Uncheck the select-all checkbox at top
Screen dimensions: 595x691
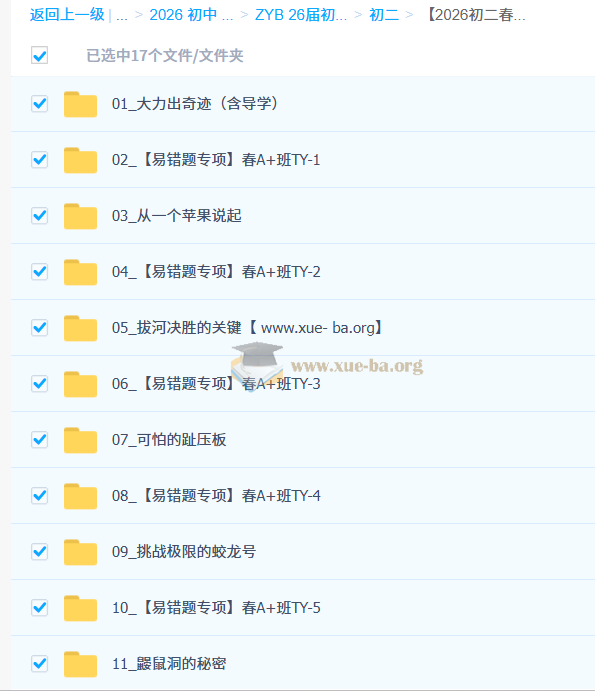tap(40, 56)
